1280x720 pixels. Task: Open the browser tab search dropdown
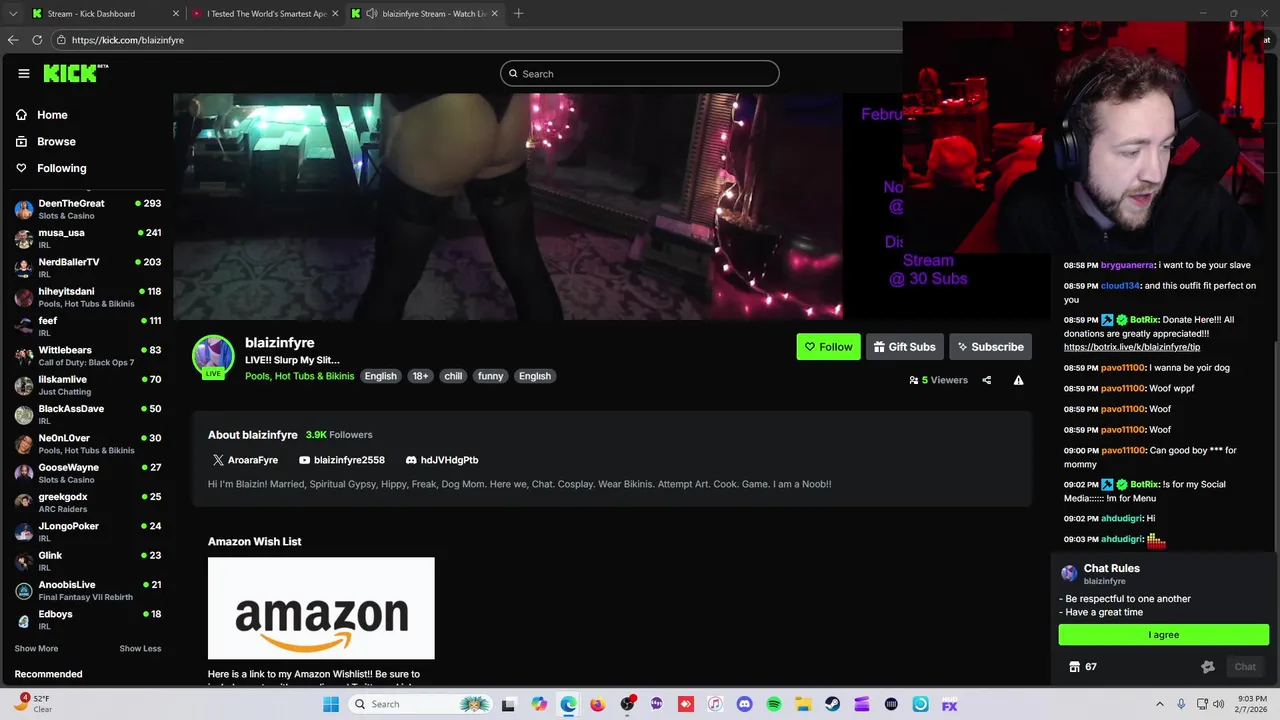point(12,14)
